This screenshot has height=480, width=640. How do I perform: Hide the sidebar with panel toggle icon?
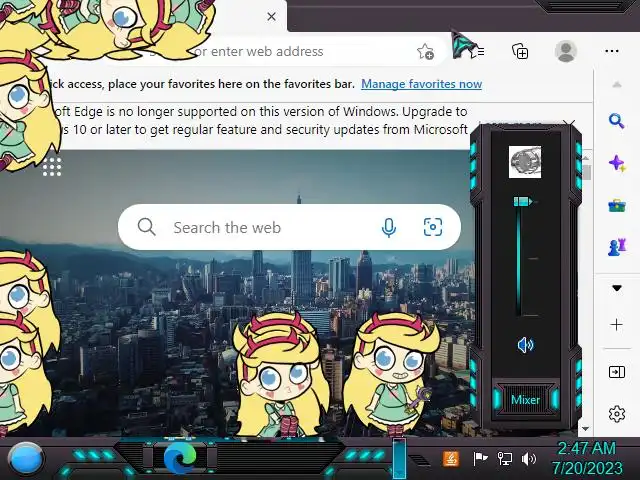[616, 372]
